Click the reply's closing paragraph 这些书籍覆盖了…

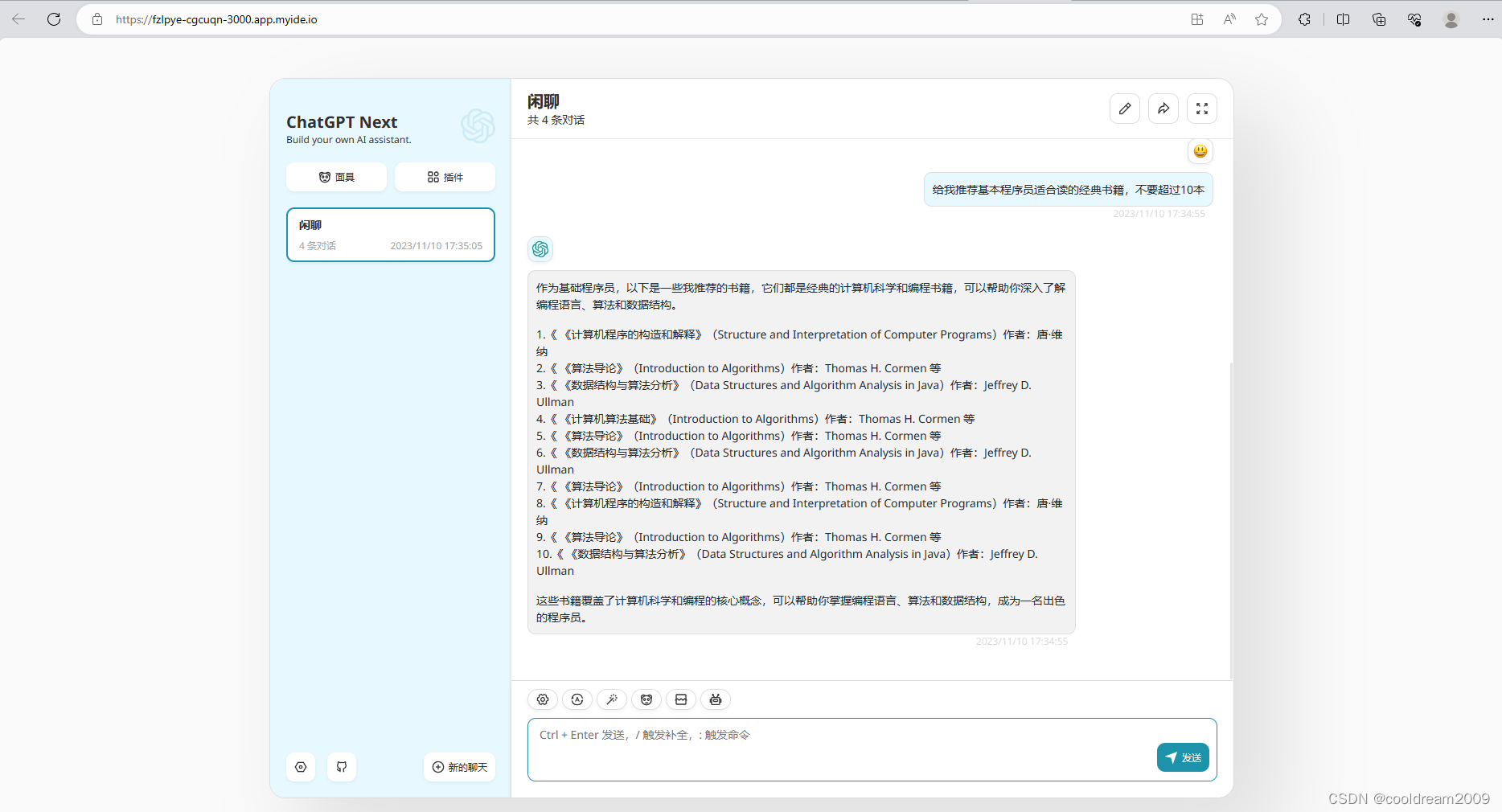click(801, 609)
